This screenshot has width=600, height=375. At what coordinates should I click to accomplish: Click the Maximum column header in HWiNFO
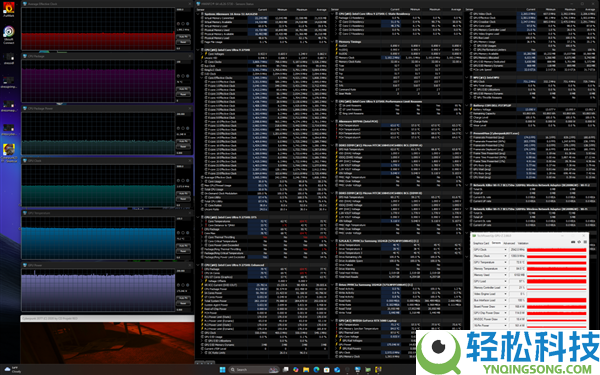click(x=302, y=10)
